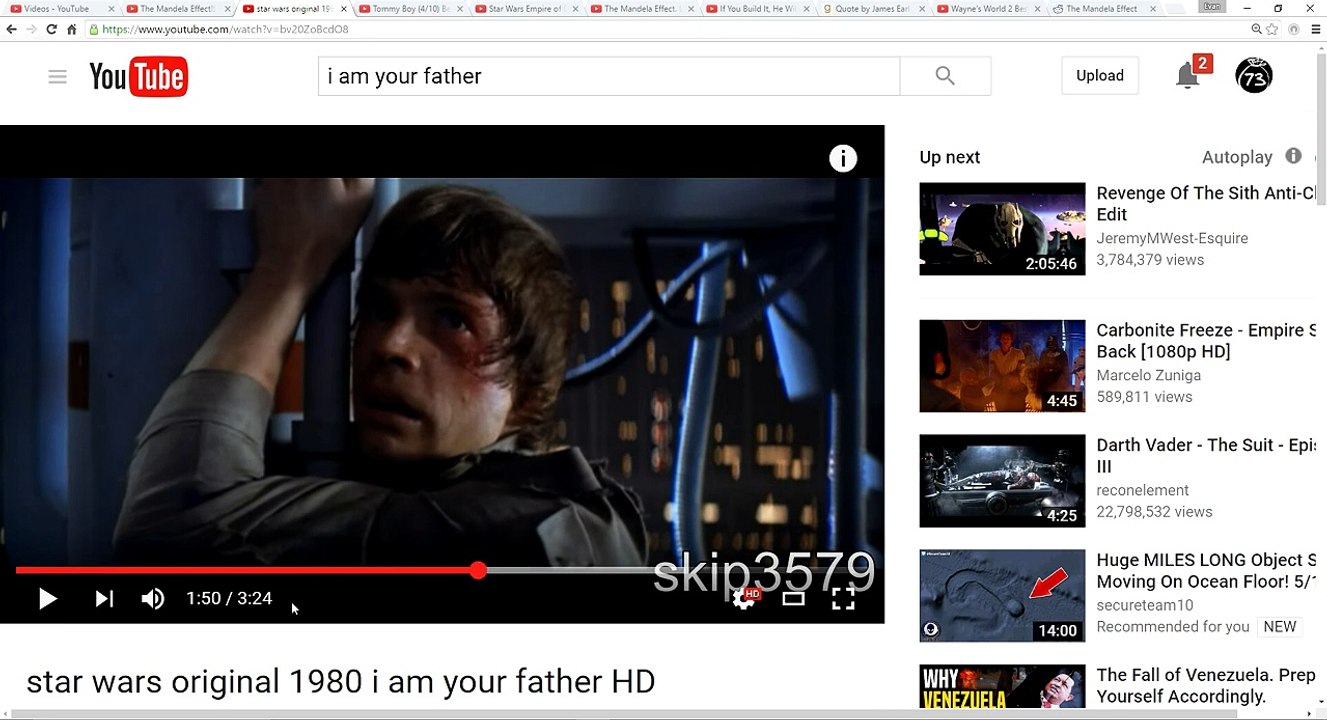Switch to 'Tommy Boy (4/10)' tab
This screenshot has width=1327, height=720.
pos(409,9)
